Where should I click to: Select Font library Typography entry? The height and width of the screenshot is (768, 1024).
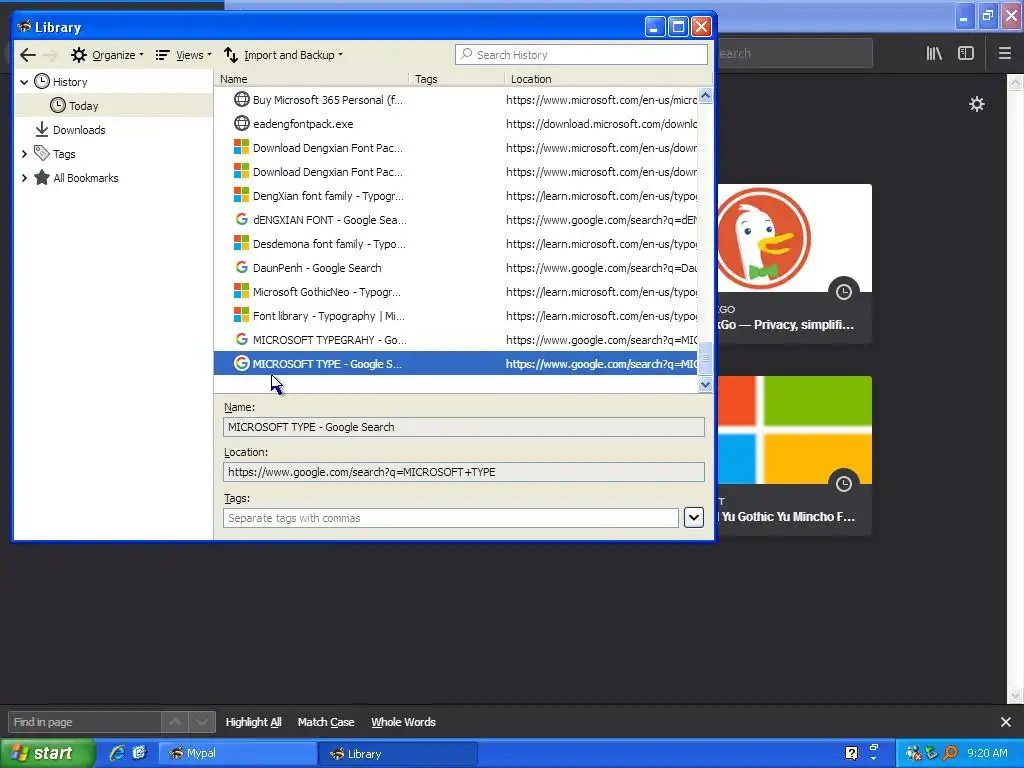[x=456, y=316]
